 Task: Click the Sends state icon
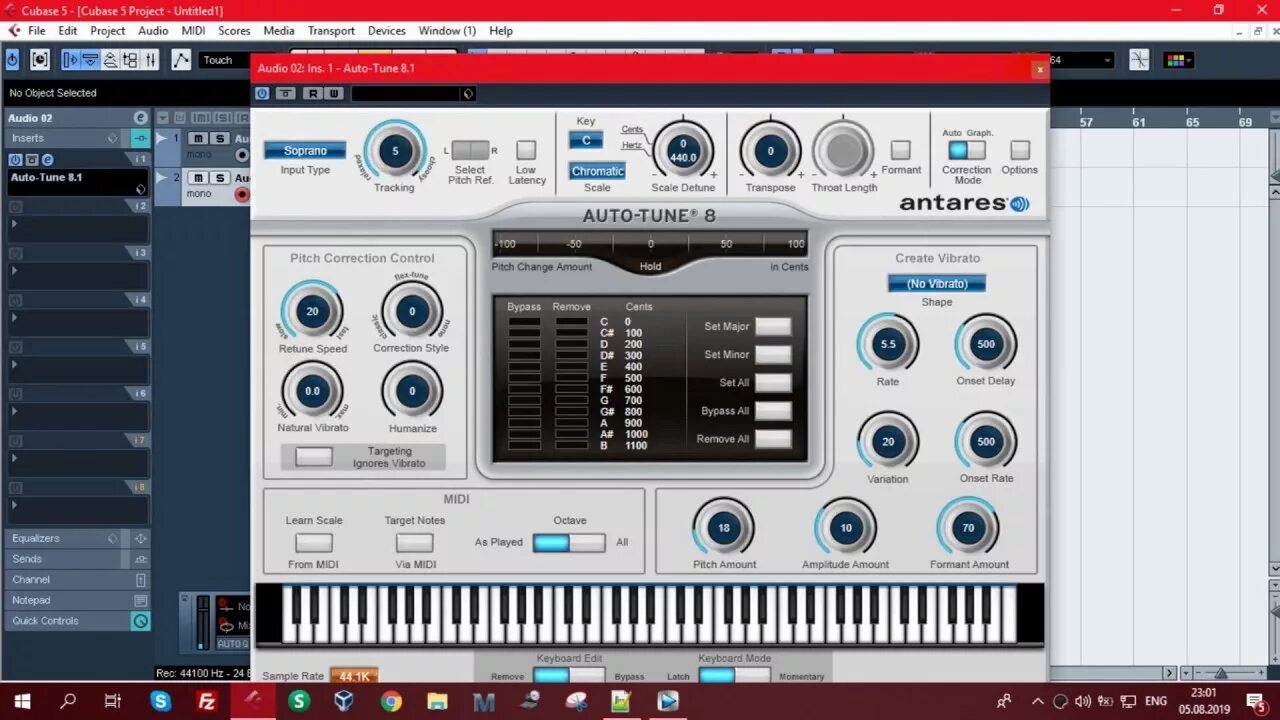[x=140, y=559]
